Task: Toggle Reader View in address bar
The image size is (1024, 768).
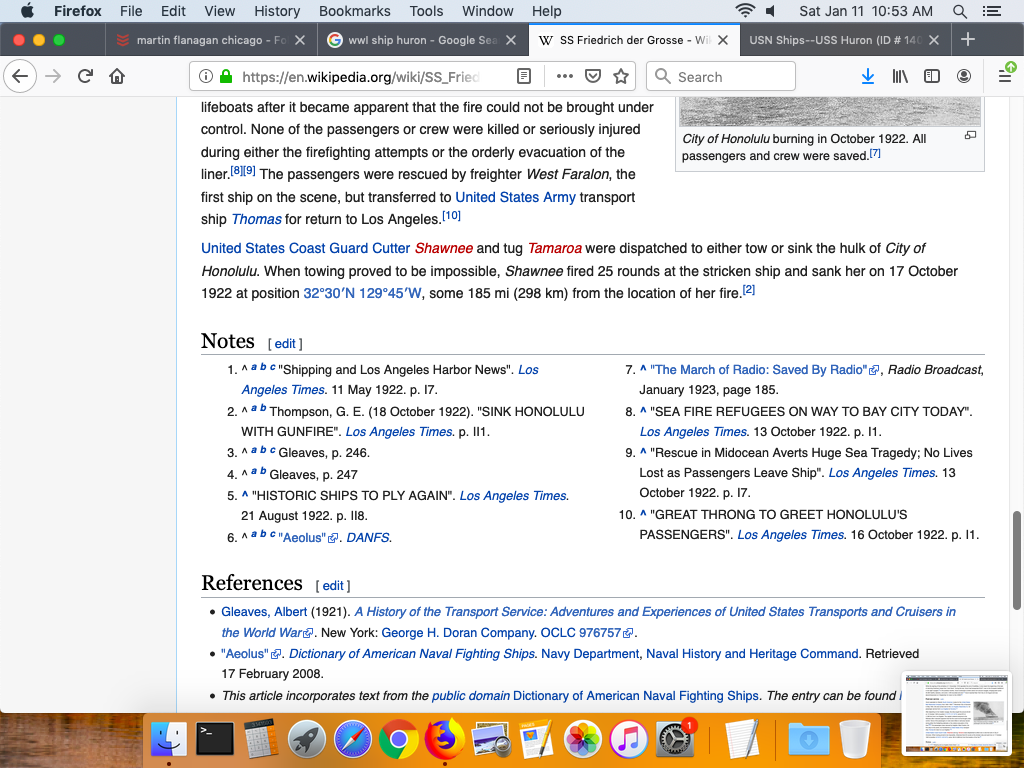Action: [524, 77]
